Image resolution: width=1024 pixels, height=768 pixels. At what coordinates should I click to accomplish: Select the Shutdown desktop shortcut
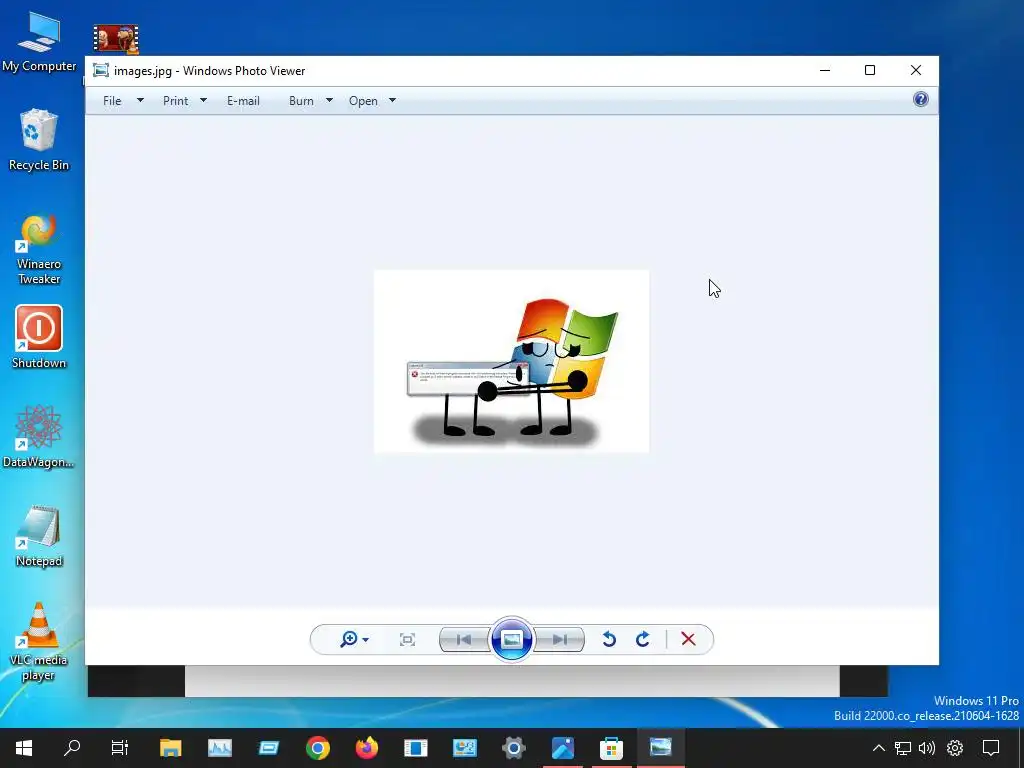[x=39, y=337]
